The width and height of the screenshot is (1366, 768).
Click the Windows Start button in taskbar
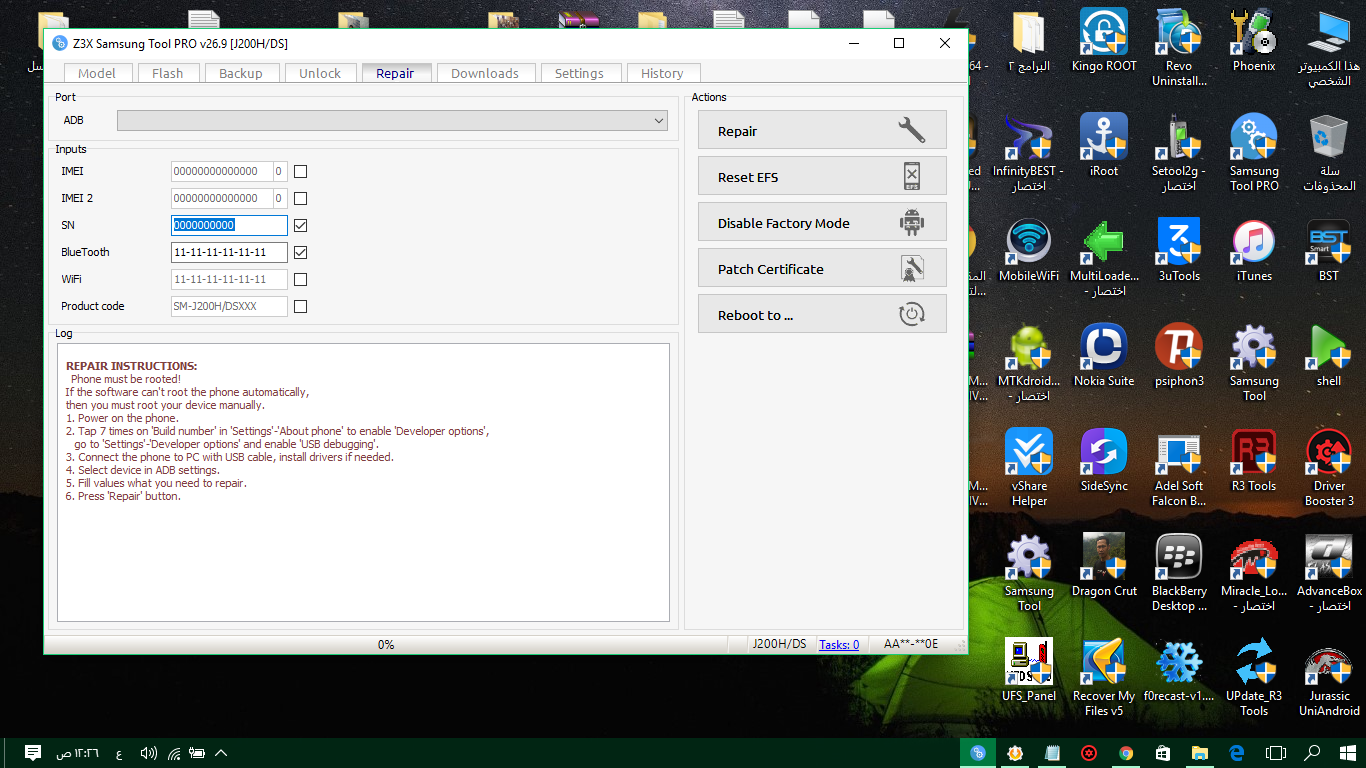[x=1349, y=753]
